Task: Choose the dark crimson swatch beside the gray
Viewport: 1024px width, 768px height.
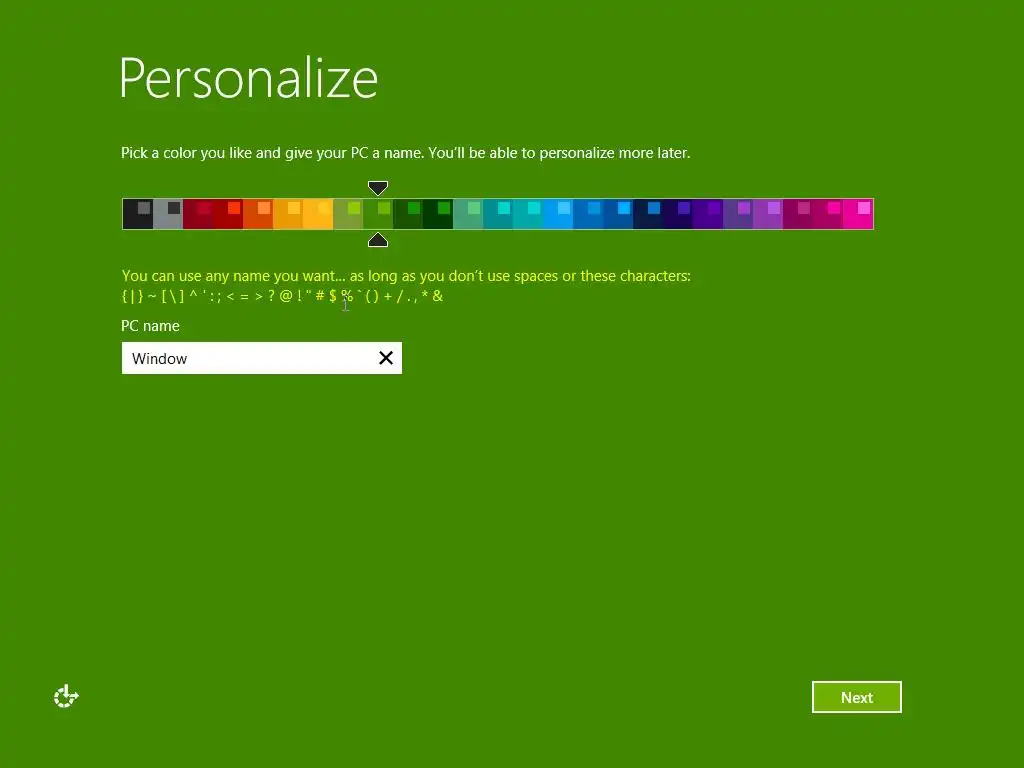Action: [x=198, y=214]
